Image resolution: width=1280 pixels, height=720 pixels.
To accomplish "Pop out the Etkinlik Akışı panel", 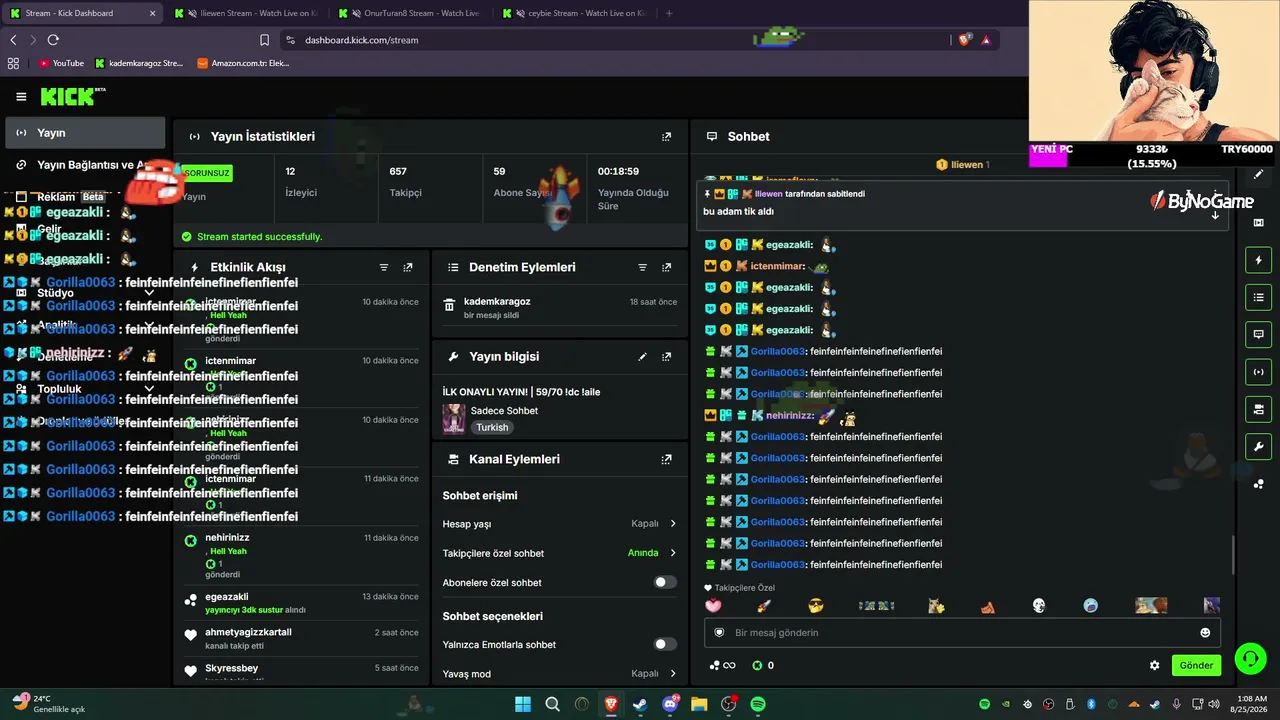I will tap(408, 267).
